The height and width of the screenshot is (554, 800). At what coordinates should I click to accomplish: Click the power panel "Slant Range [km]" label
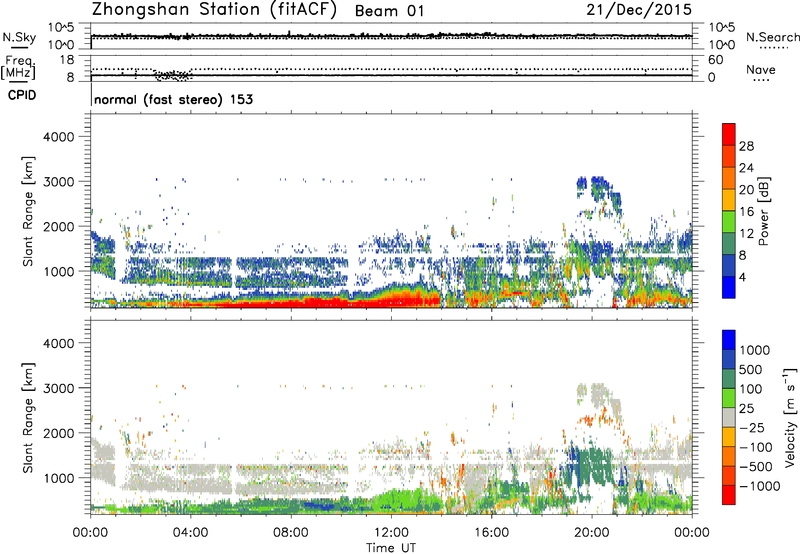pyautogui.click(x=28, y=211)
